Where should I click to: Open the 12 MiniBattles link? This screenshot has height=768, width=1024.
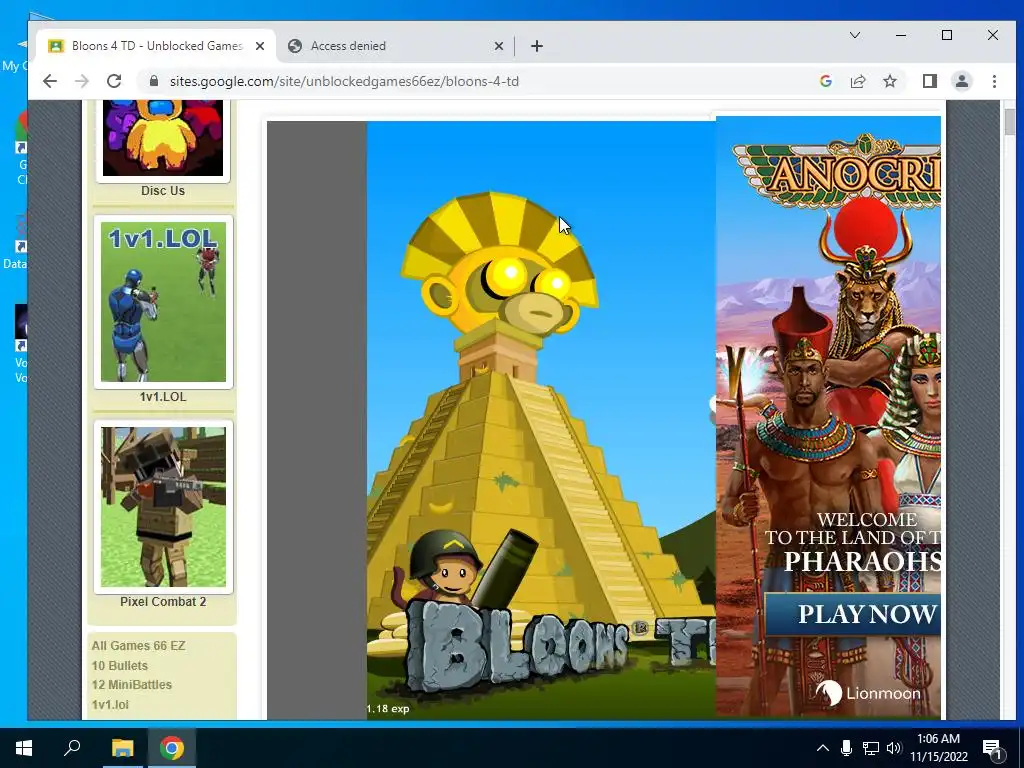(132, 684)
